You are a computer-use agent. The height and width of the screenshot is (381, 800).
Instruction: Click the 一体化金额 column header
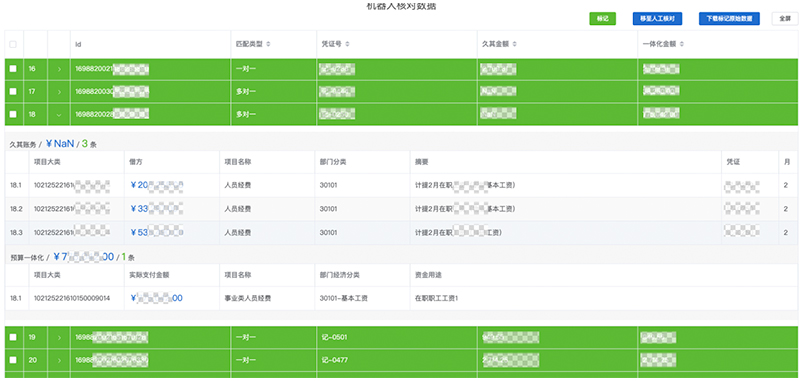pos(659,44)
